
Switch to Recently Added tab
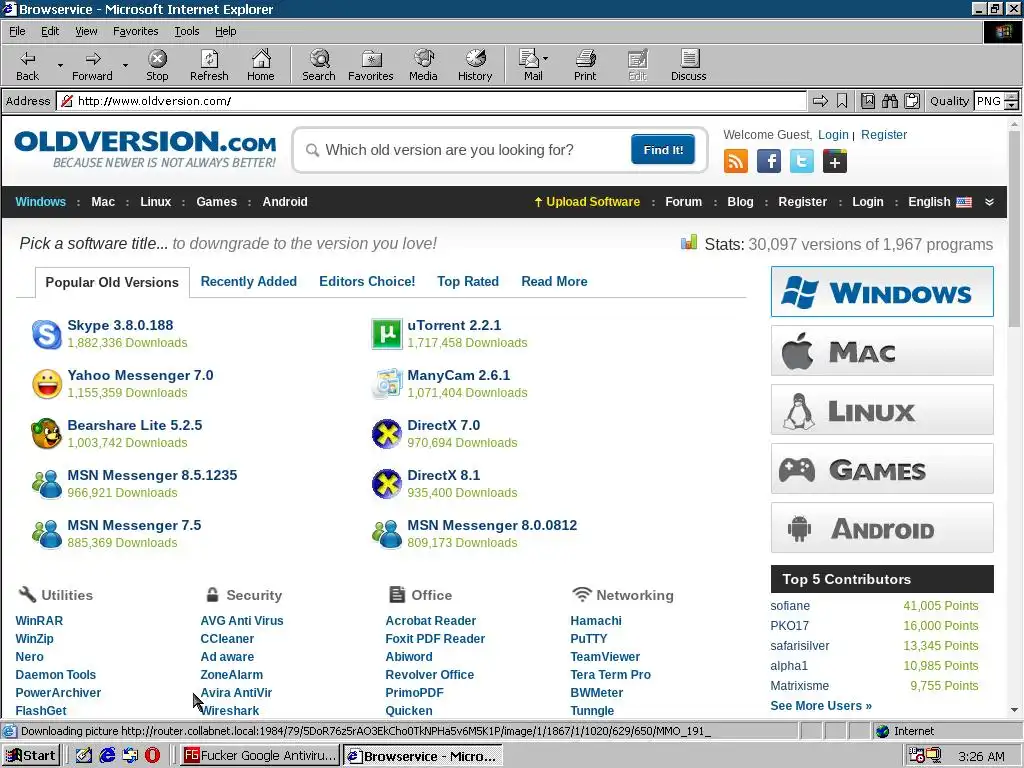pyautogui.click(x=248, y=281)
